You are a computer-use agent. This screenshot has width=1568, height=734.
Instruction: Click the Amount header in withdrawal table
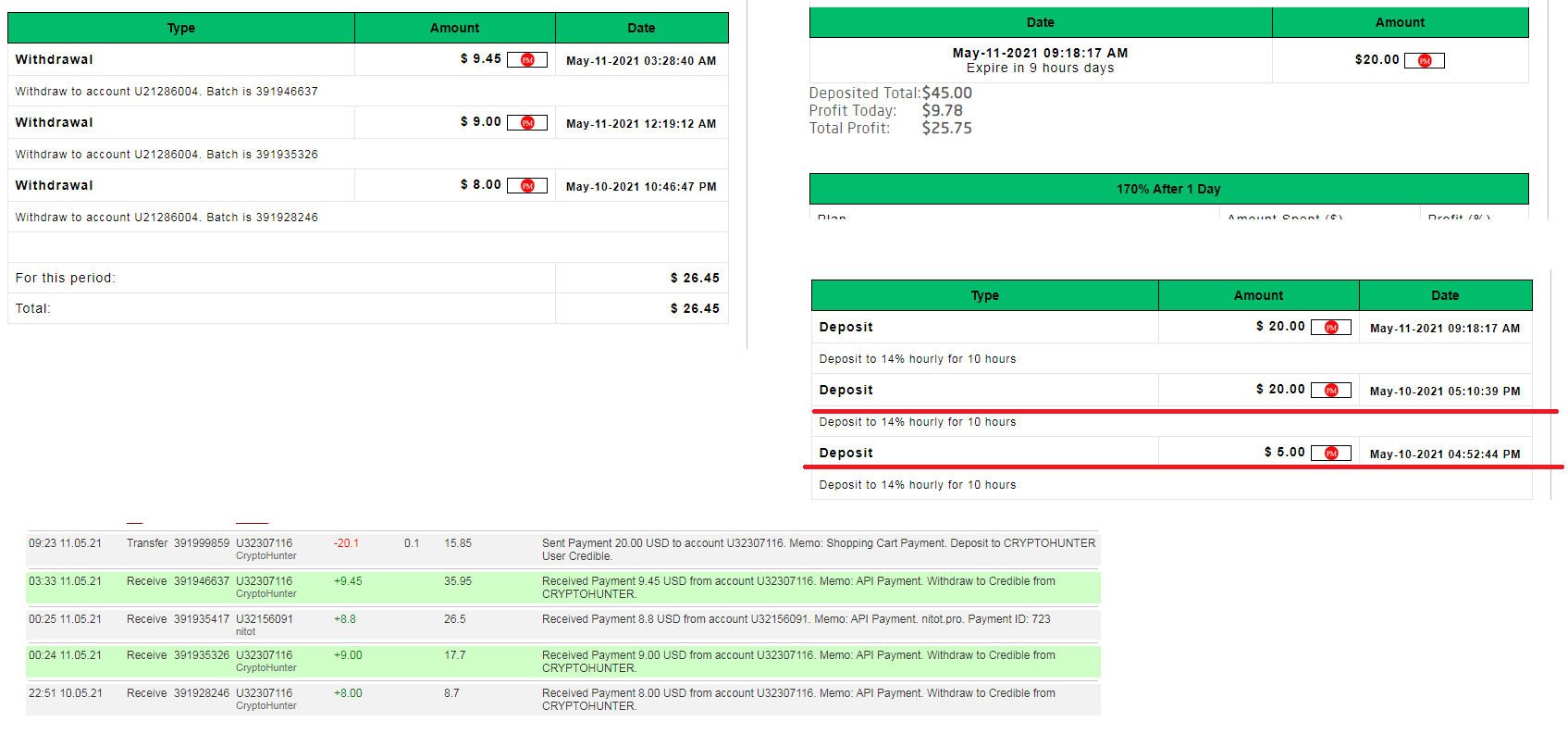(x=455, y=28)
